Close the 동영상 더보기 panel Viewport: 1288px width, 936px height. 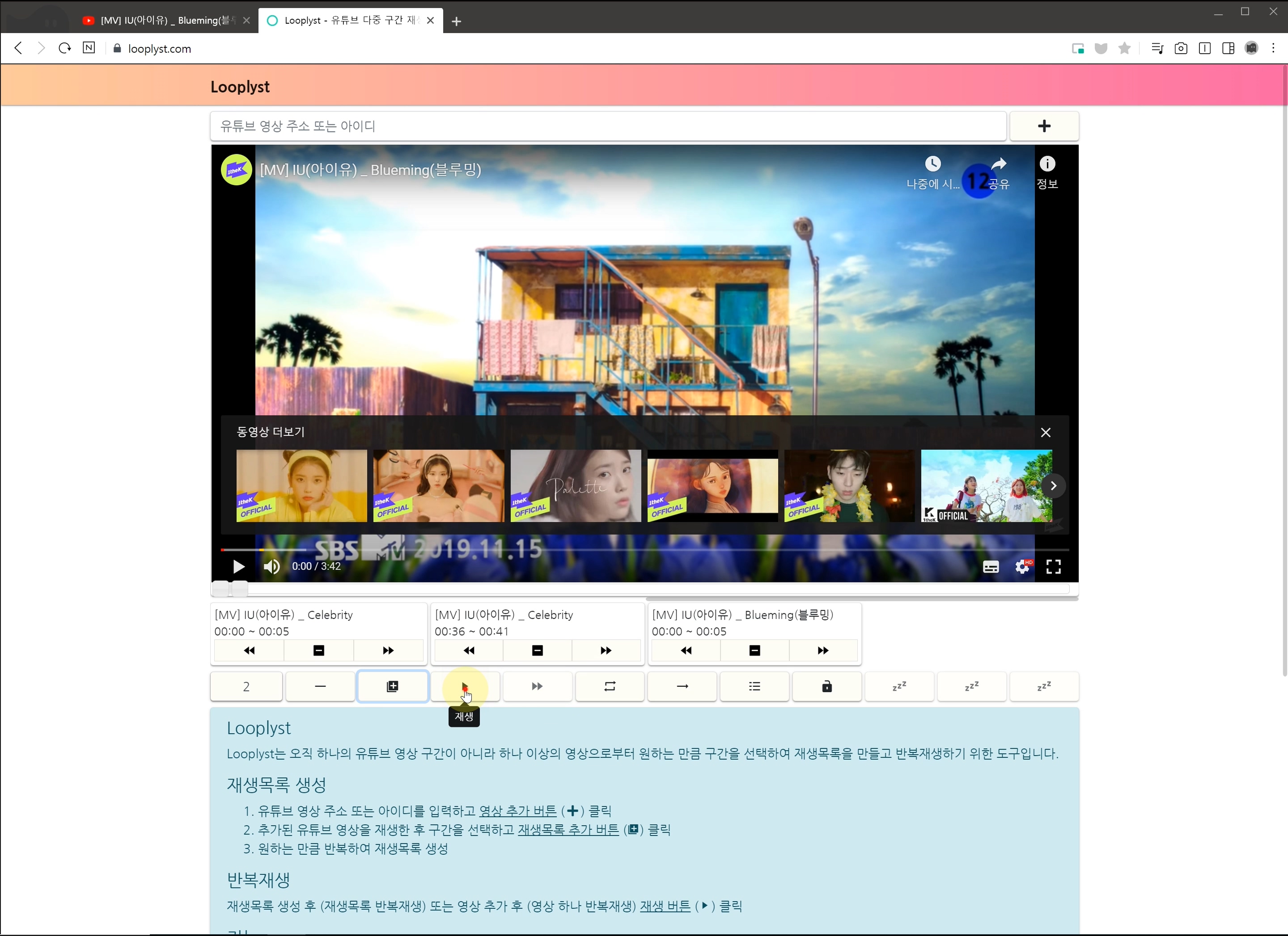1046,433
